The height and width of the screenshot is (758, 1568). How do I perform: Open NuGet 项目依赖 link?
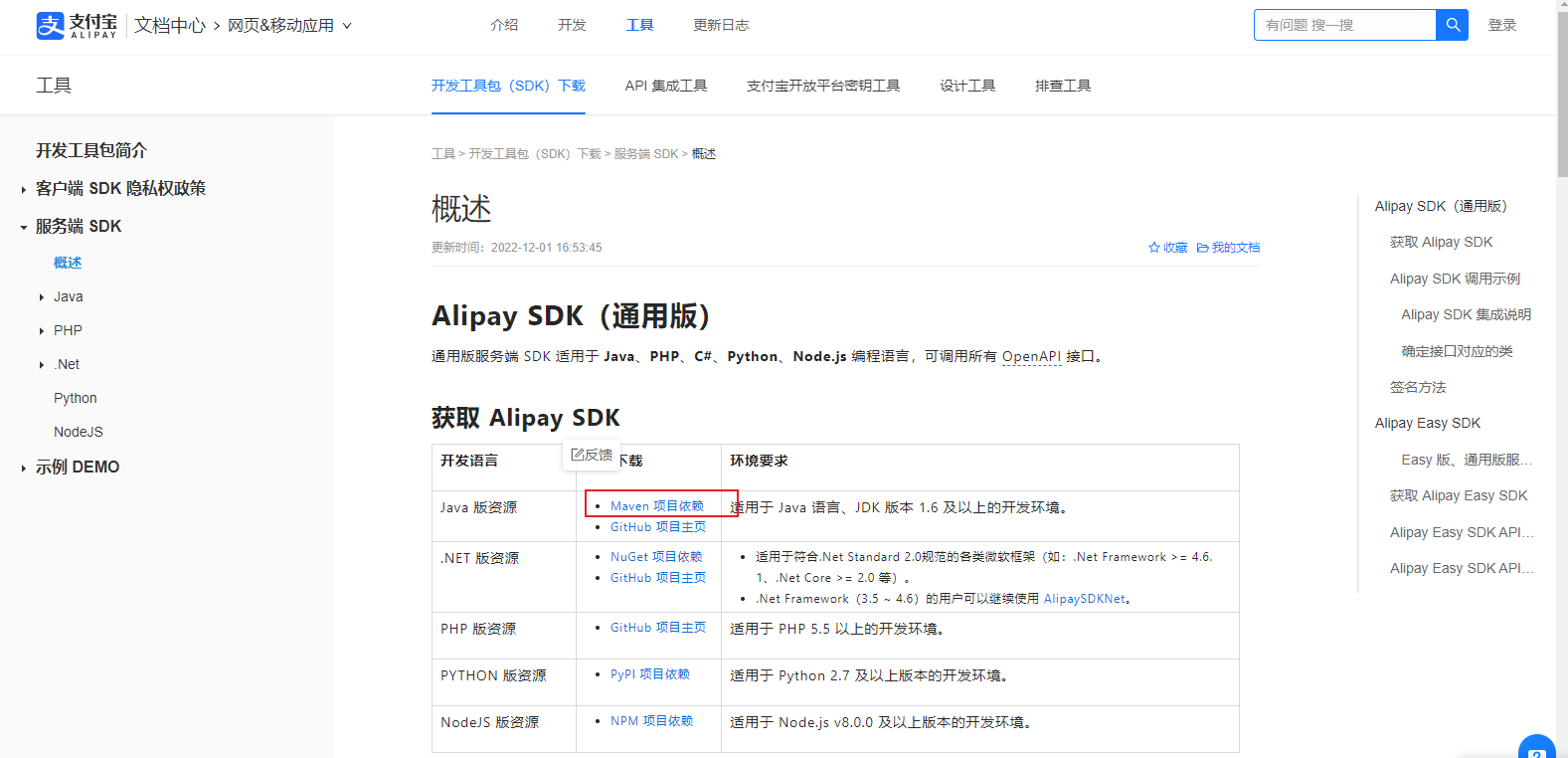click(x=656, y=557)
